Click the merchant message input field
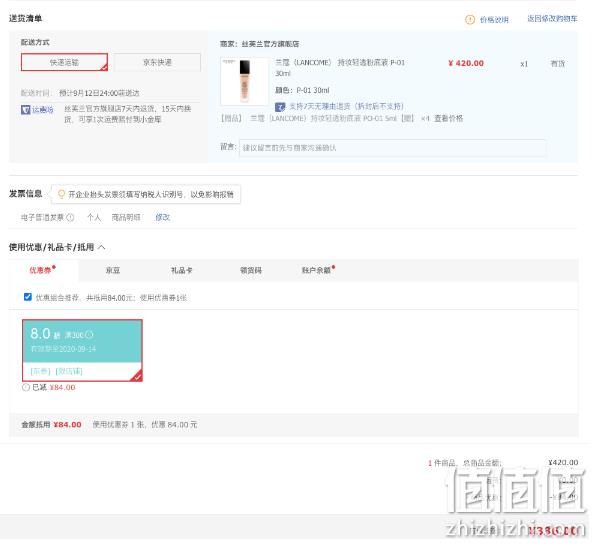The height and width of the screenshot is (546, 595). click(x=393, y=148)
